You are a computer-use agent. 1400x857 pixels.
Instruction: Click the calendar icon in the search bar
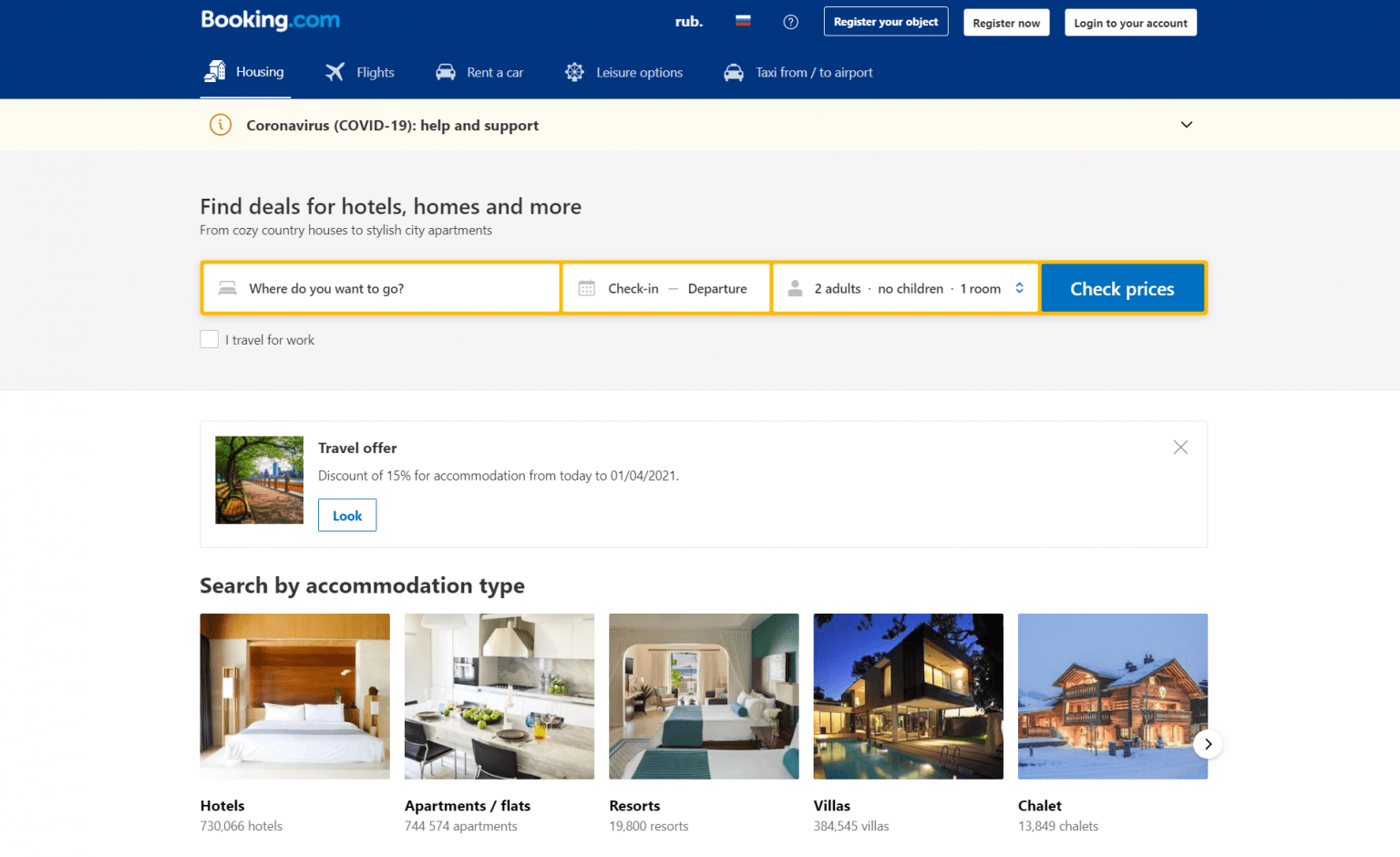(586, 287)
